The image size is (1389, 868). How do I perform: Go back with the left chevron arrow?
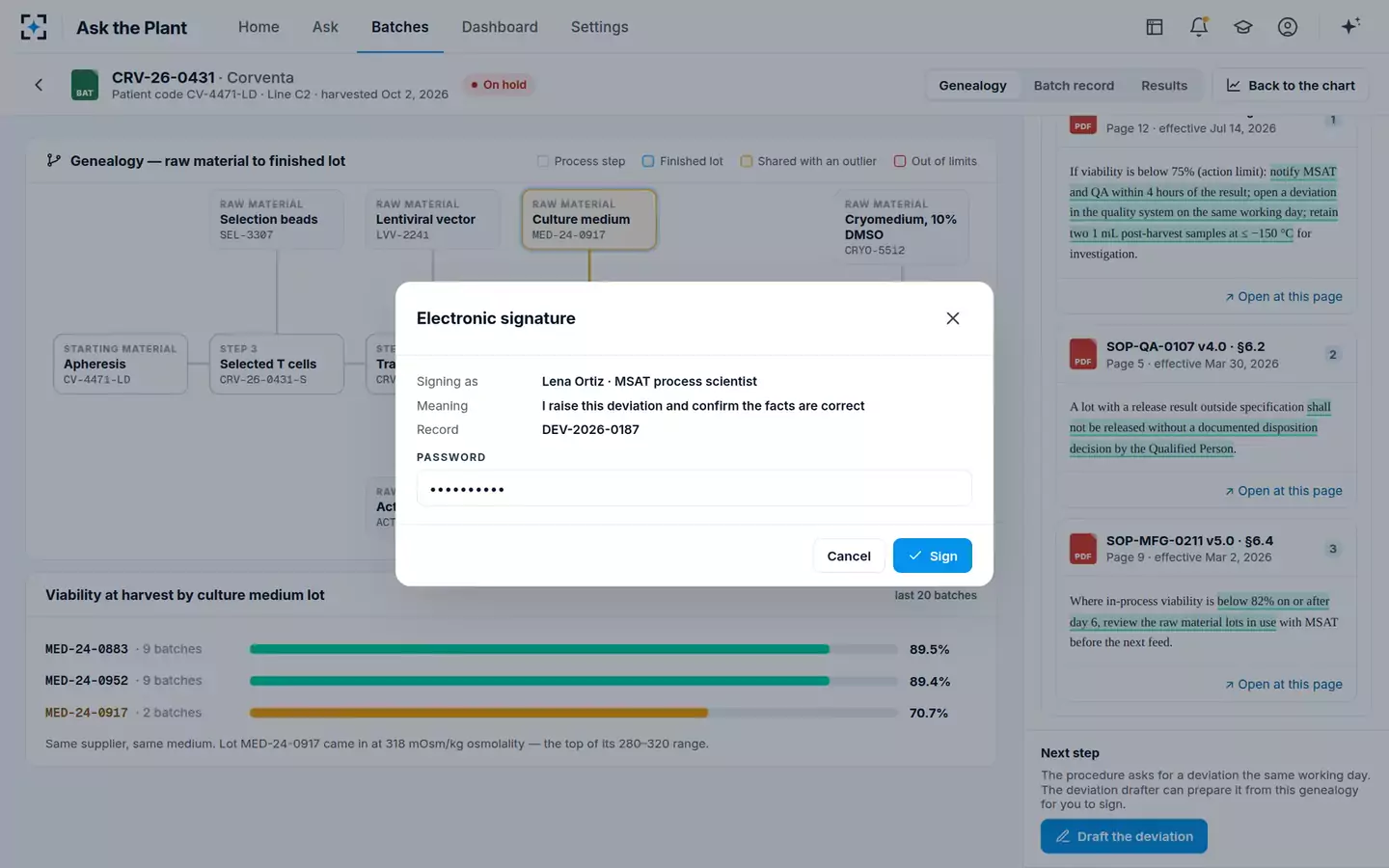[x=39, y=85]
